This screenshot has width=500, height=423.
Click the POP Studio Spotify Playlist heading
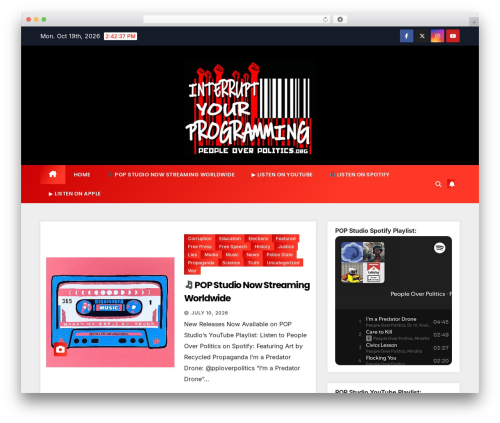coord(376,231)
